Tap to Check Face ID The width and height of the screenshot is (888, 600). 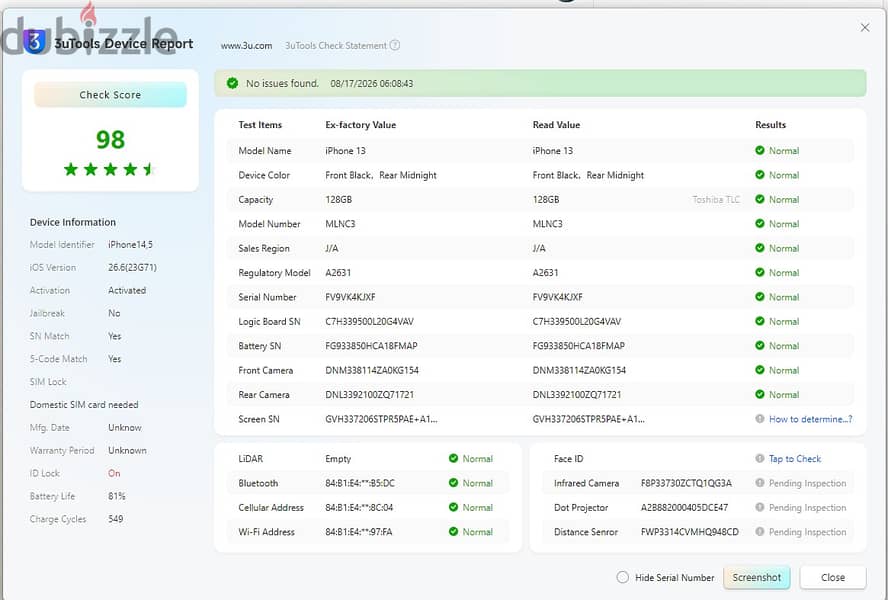click(x=795, y=458)
